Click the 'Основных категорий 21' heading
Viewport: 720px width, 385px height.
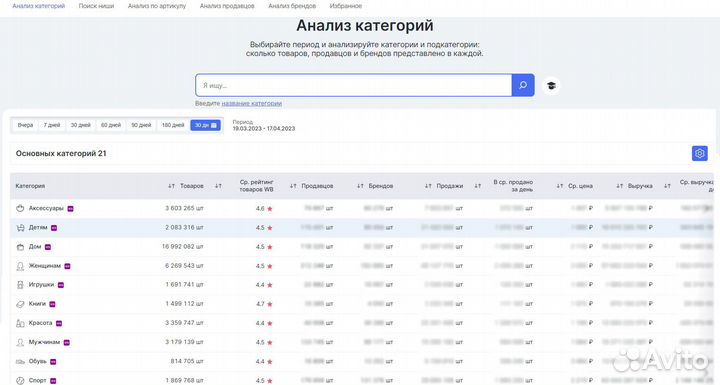pyautogui.click(x=61, y=153)
